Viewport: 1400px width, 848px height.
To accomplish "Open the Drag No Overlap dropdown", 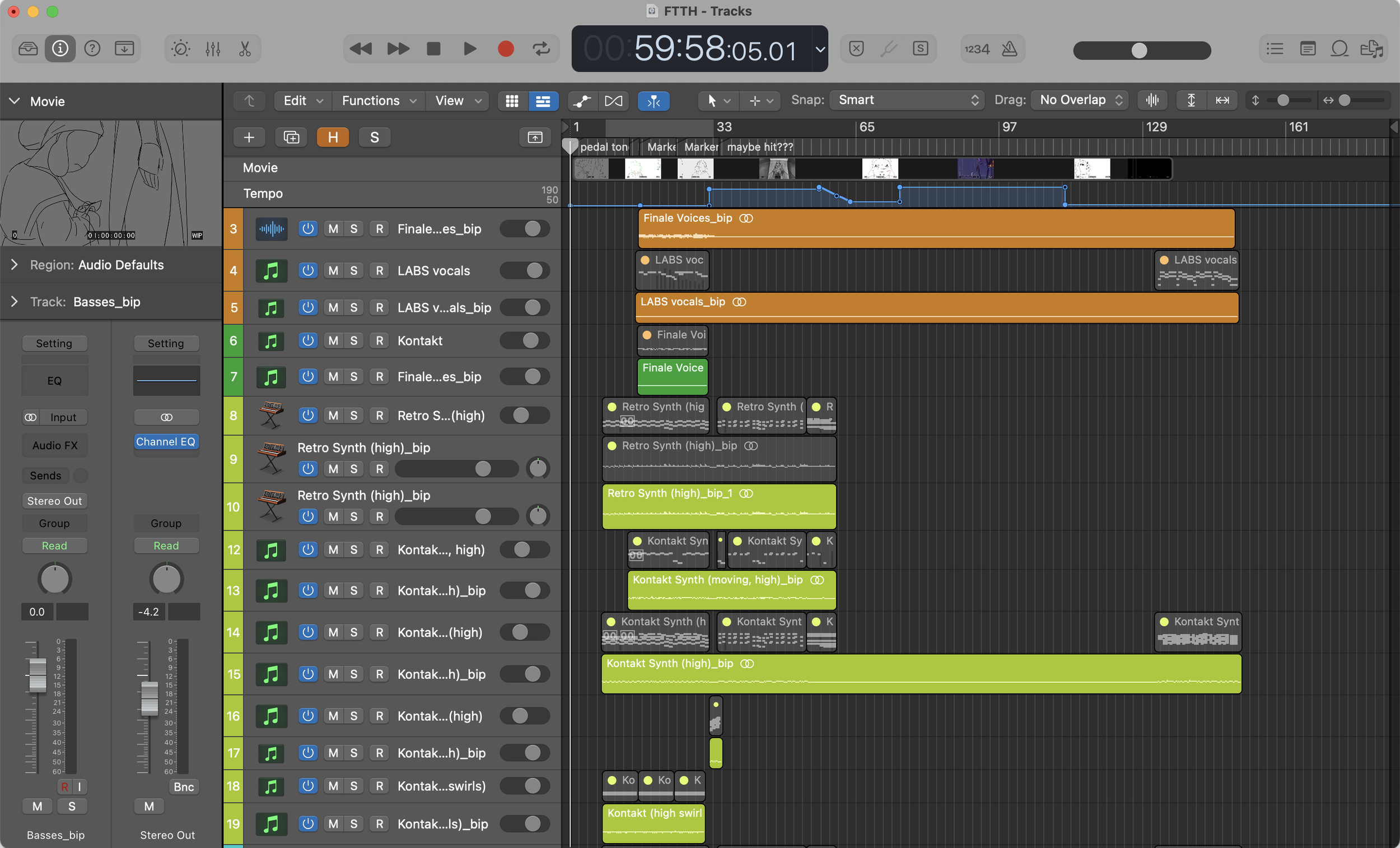I will pos(1079,100).
